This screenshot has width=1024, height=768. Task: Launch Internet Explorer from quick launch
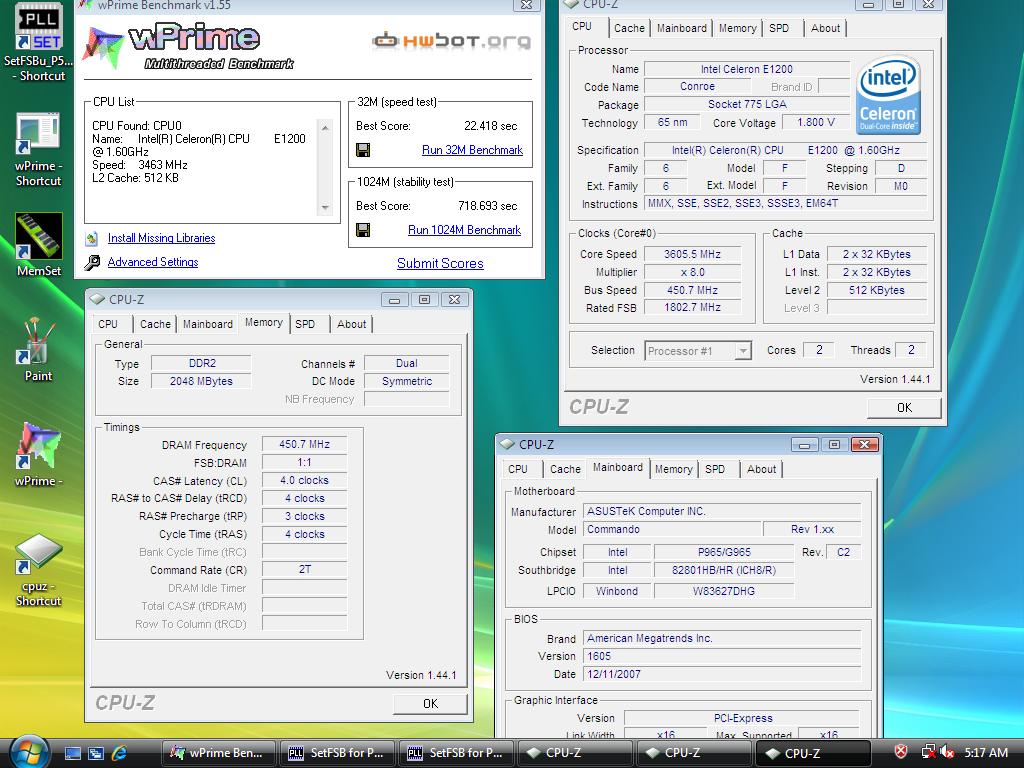click(x=120, y=753)
